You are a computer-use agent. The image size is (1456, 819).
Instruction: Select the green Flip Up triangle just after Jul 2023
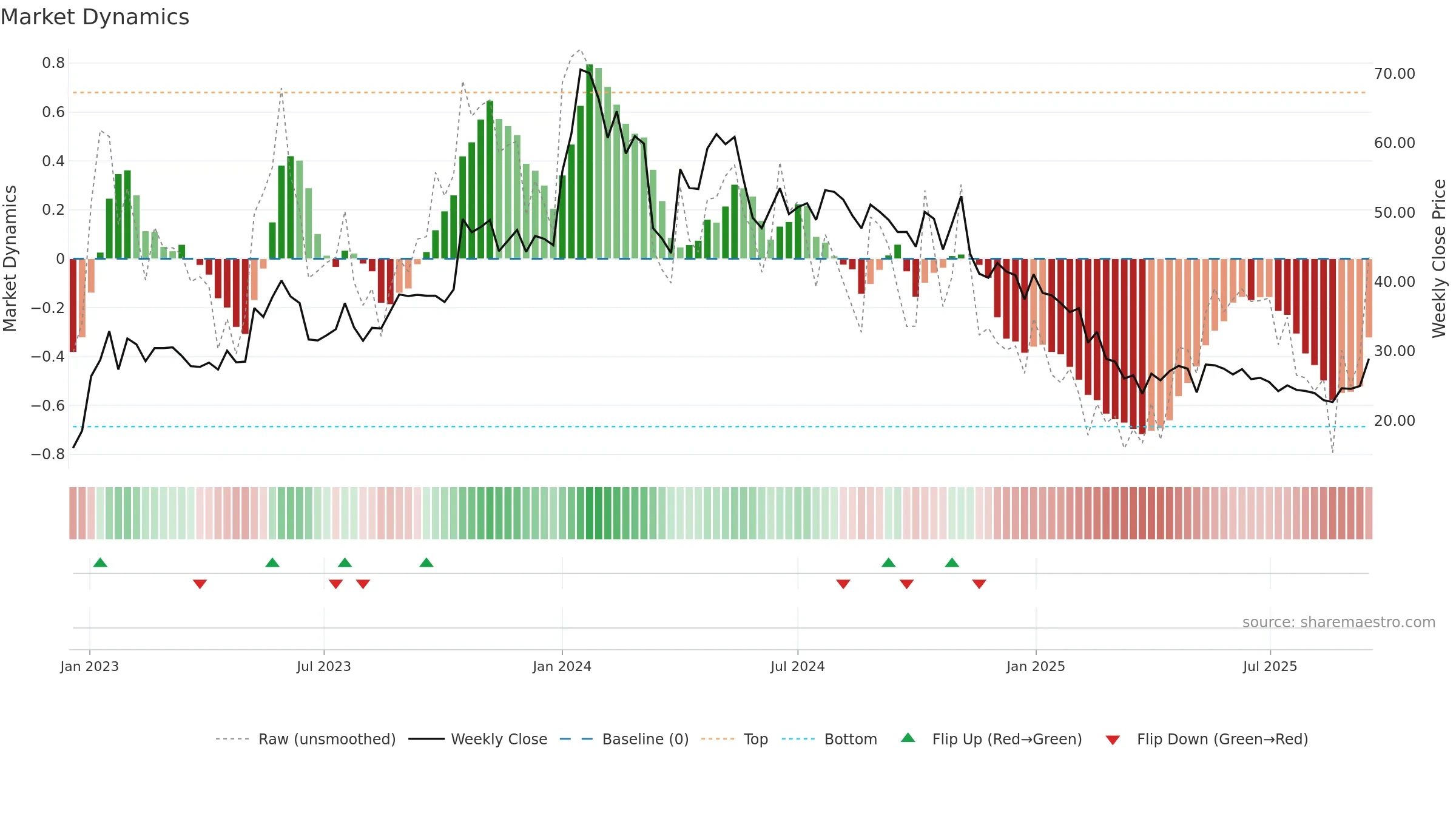[345, 562]
